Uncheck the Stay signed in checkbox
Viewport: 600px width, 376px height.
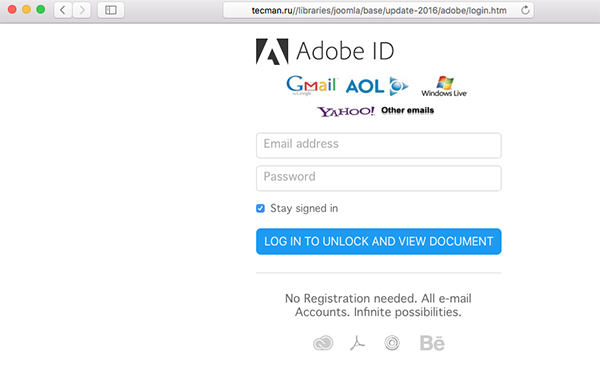pyautogui.click(x=260, y=208)
